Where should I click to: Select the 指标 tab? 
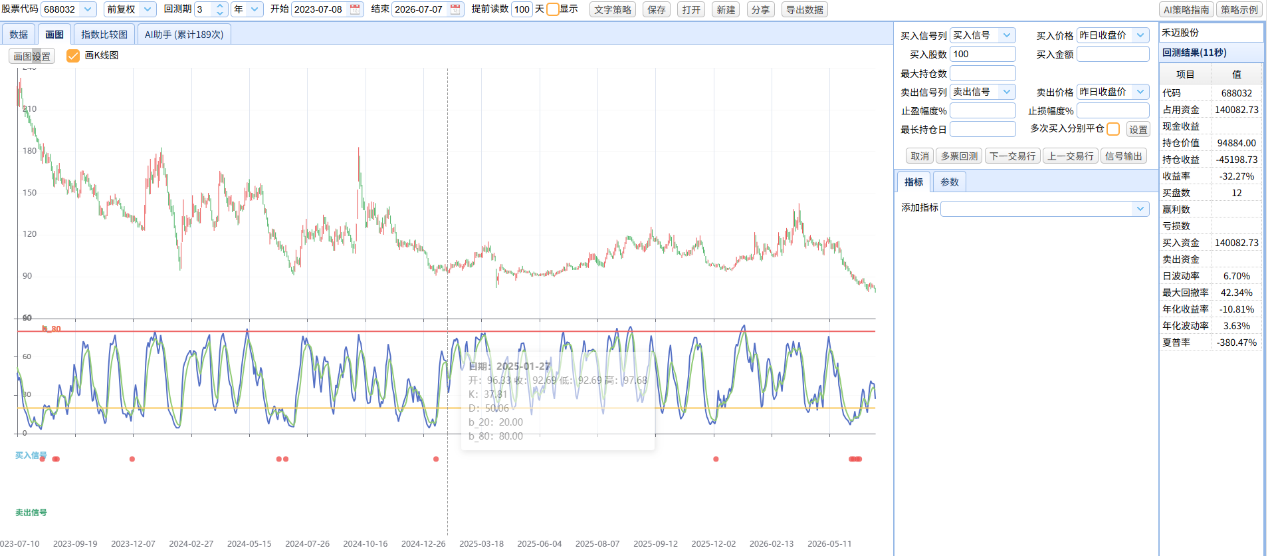(914, 182)
